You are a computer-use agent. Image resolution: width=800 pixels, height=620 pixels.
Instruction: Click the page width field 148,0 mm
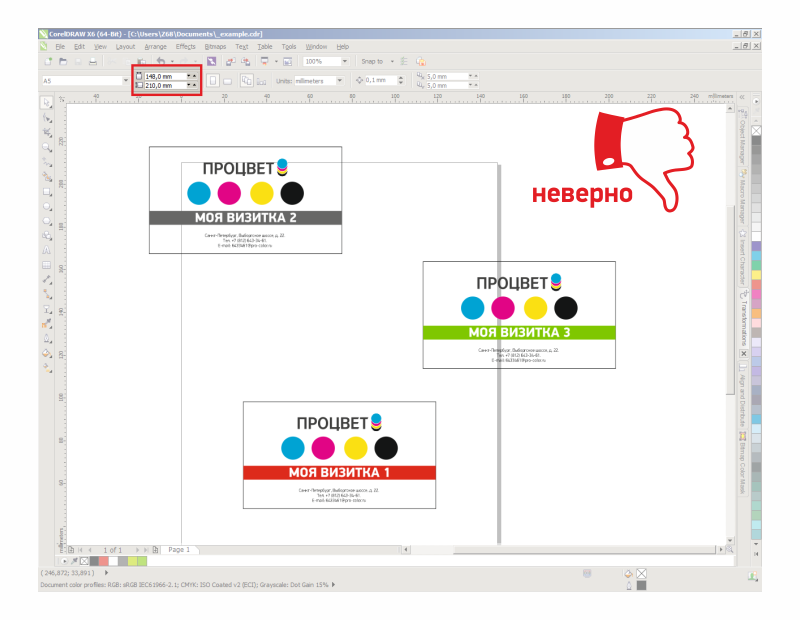point(165,76)
